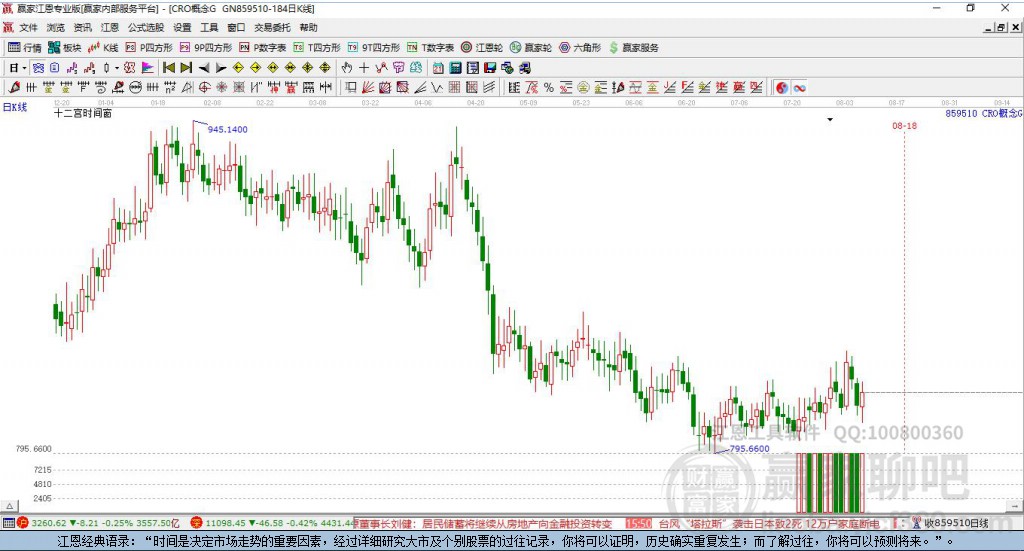This screenshot has height=551, width=1024.
Task: Click the small black triangle above the chart
Action: point(830,119)
